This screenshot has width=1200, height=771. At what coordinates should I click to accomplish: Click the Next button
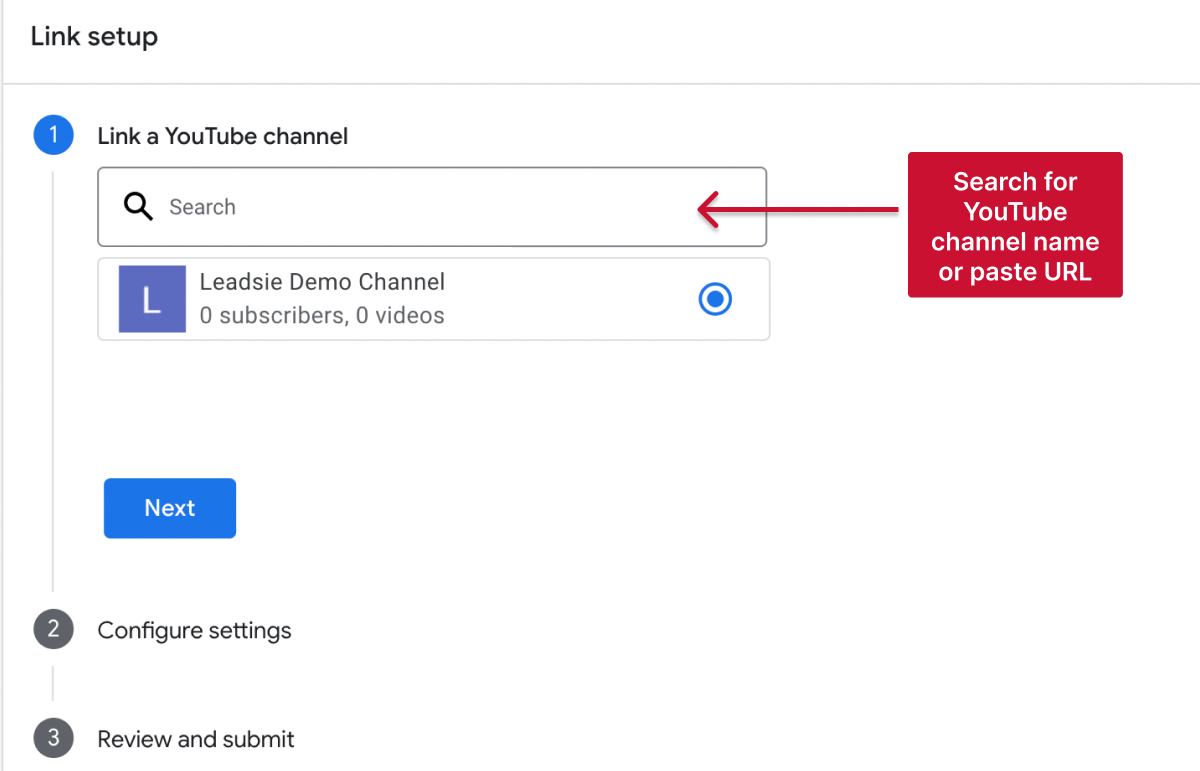pyautogui.click(x=170, y=508)
